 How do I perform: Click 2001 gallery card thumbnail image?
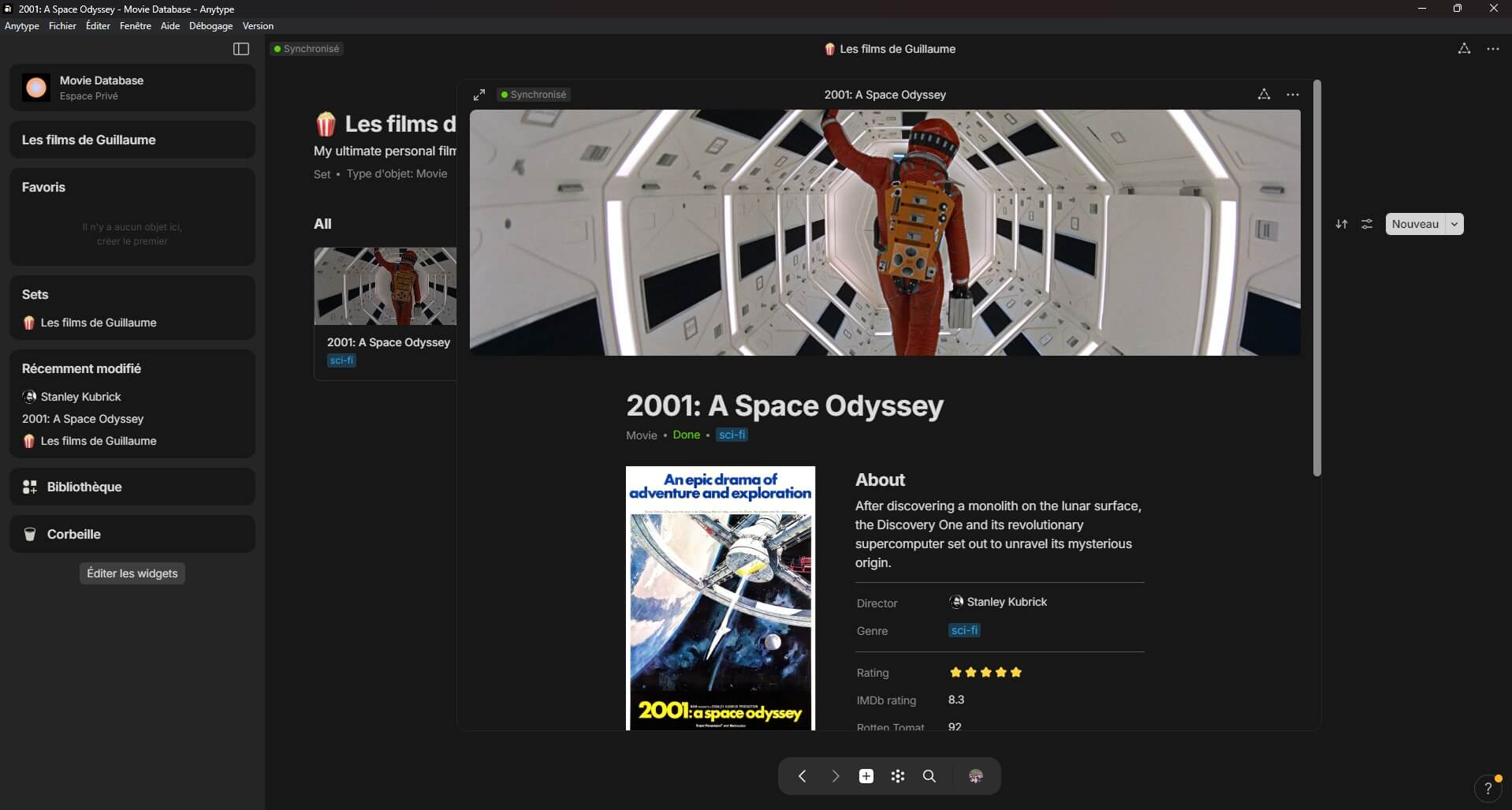click(x=385, y=286)
